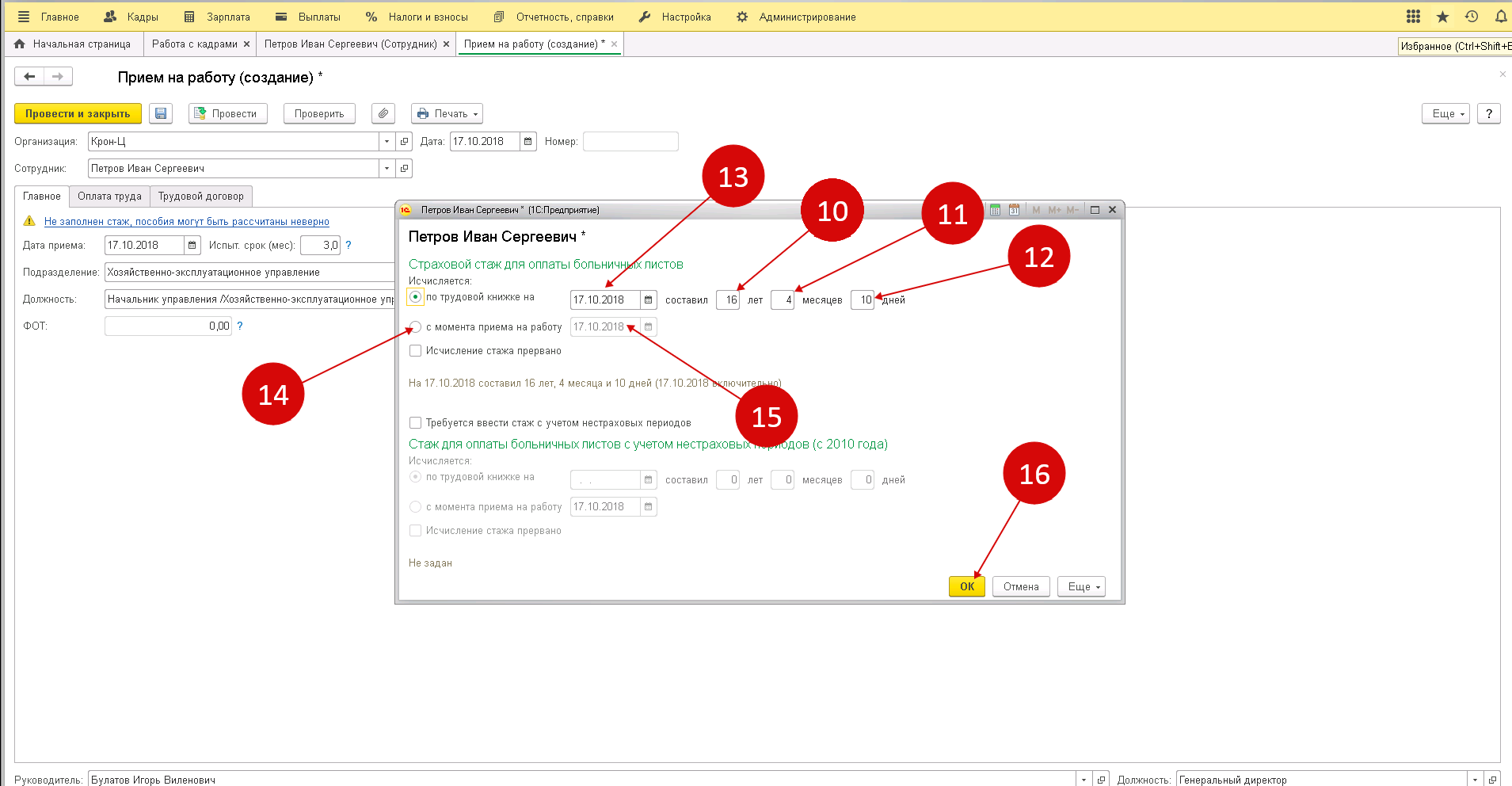Open calendar picker for Дата приема
The width and height of the screenshot is (1512, 786).
(x=192, y=246)
